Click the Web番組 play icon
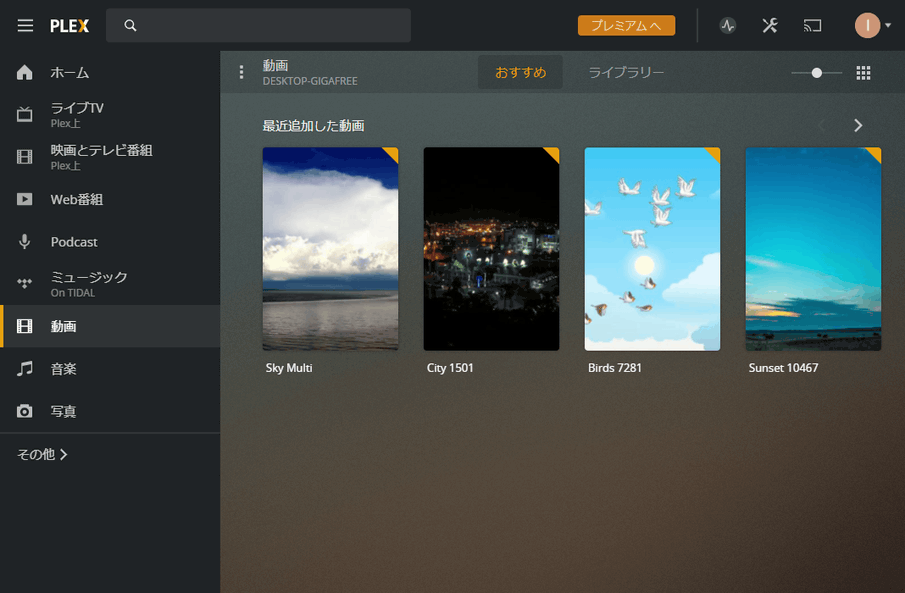The height and width of the screenshot is (593, 905). tap(24, 199)
